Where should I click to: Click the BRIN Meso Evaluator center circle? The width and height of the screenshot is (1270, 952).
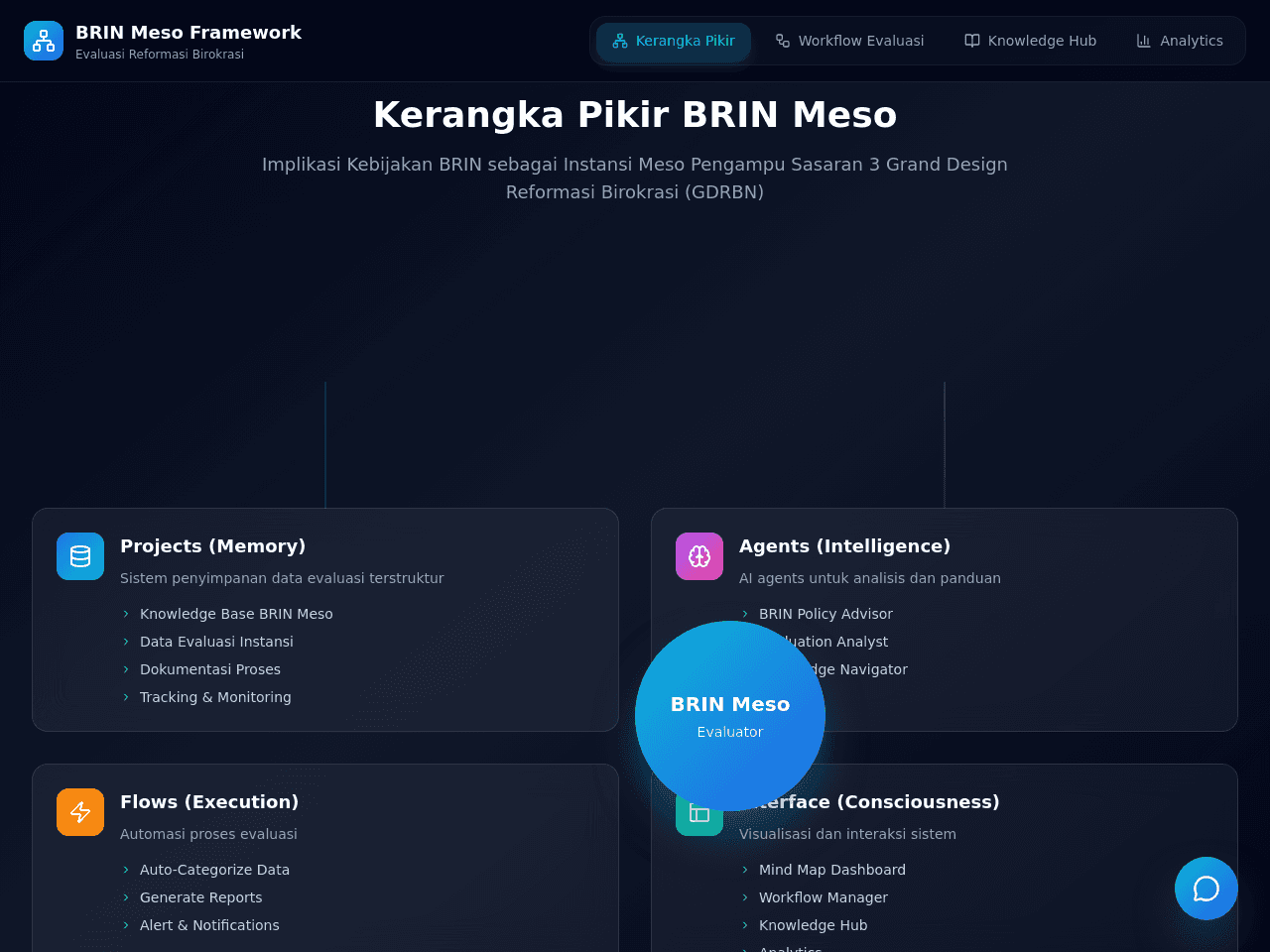click(730, 716)
